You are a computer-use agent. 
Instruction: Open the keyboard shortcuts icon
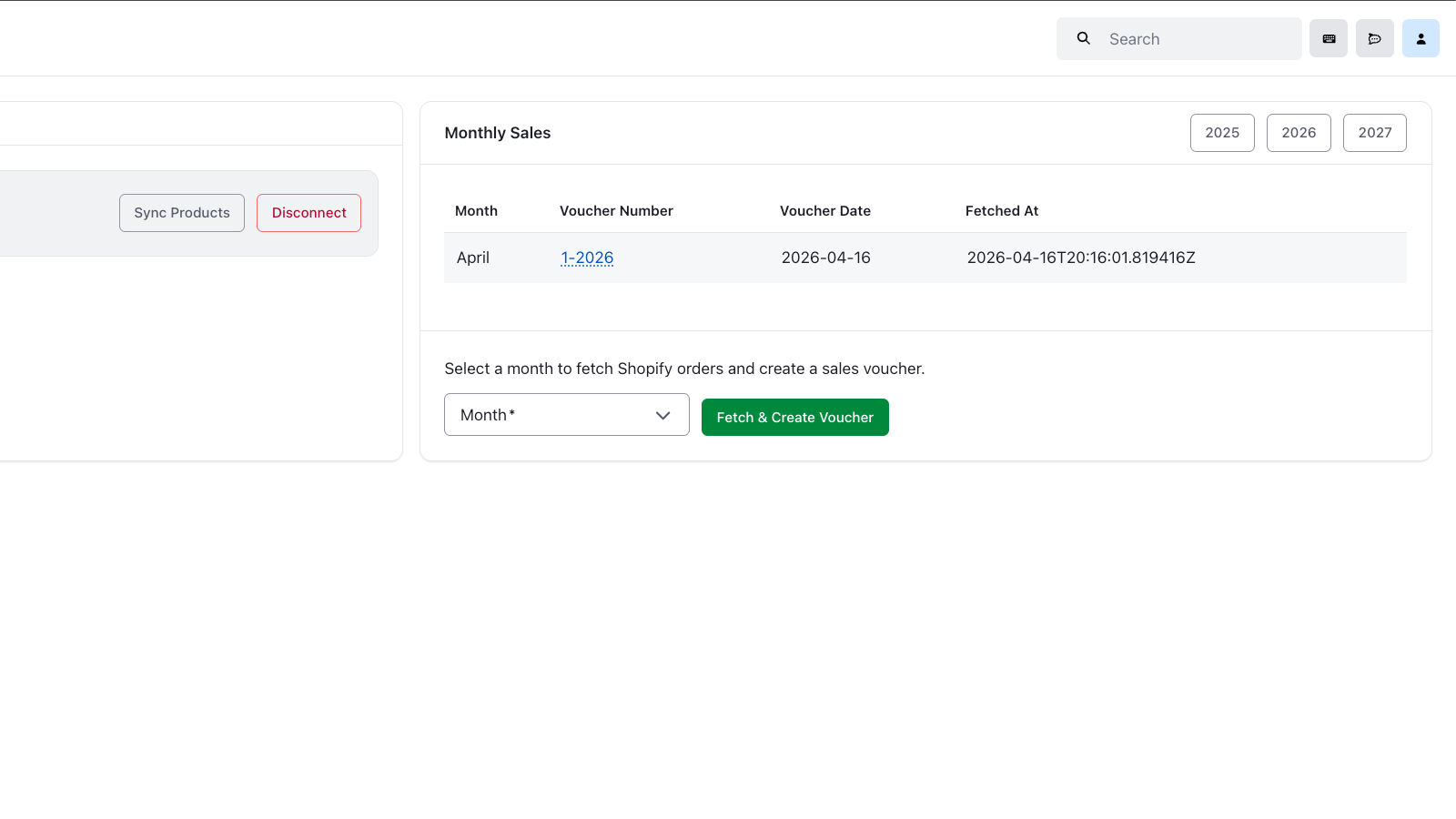[1329, 38]
